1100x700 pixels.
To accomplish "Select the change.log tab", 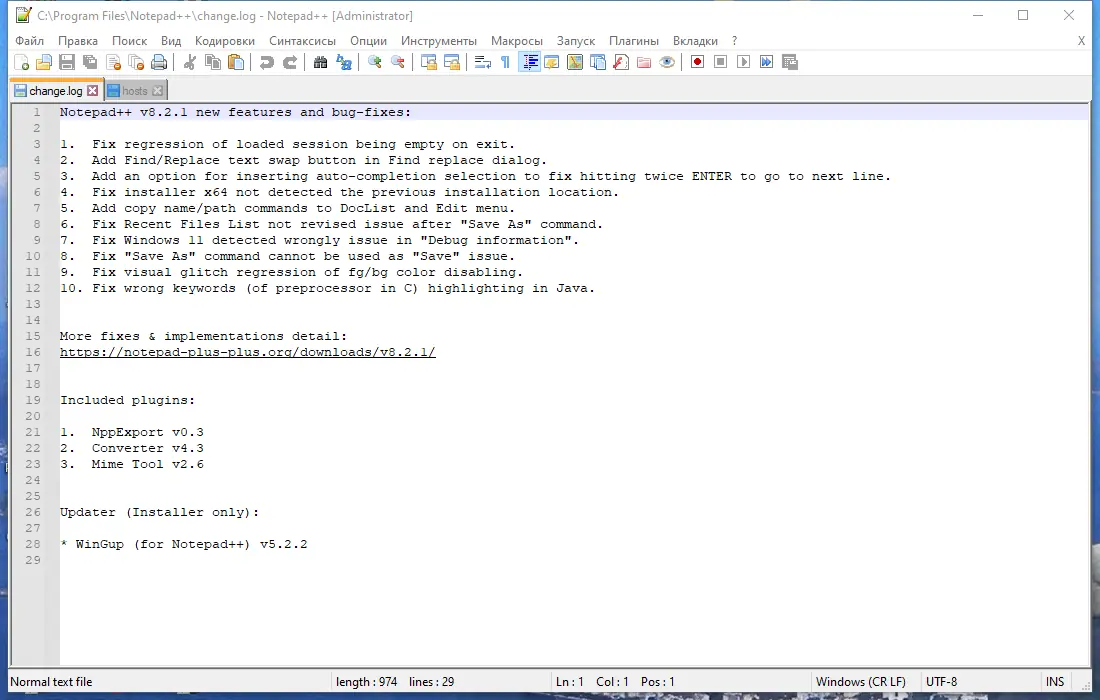I will coord(55,91).
